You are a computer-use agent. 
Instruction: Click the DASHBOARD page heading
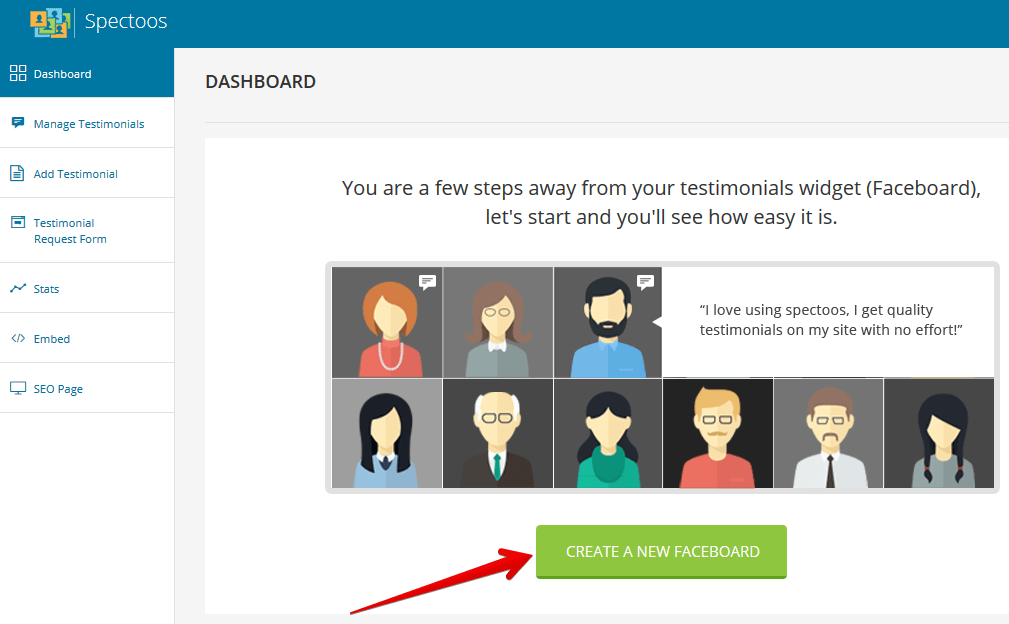point(260,82)
